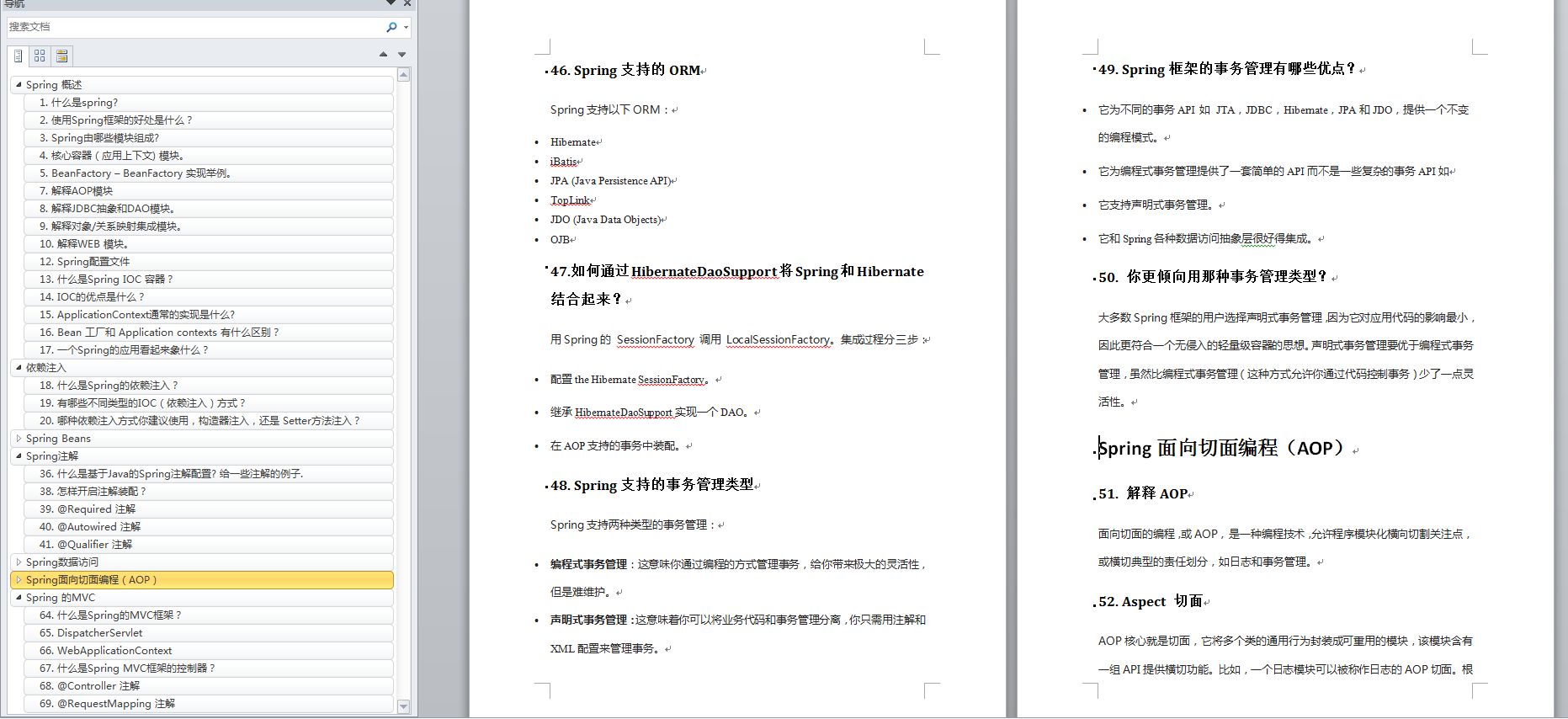Select heading 39. @Required 注解
The image size is (1568, 719).
click(208, 509)
